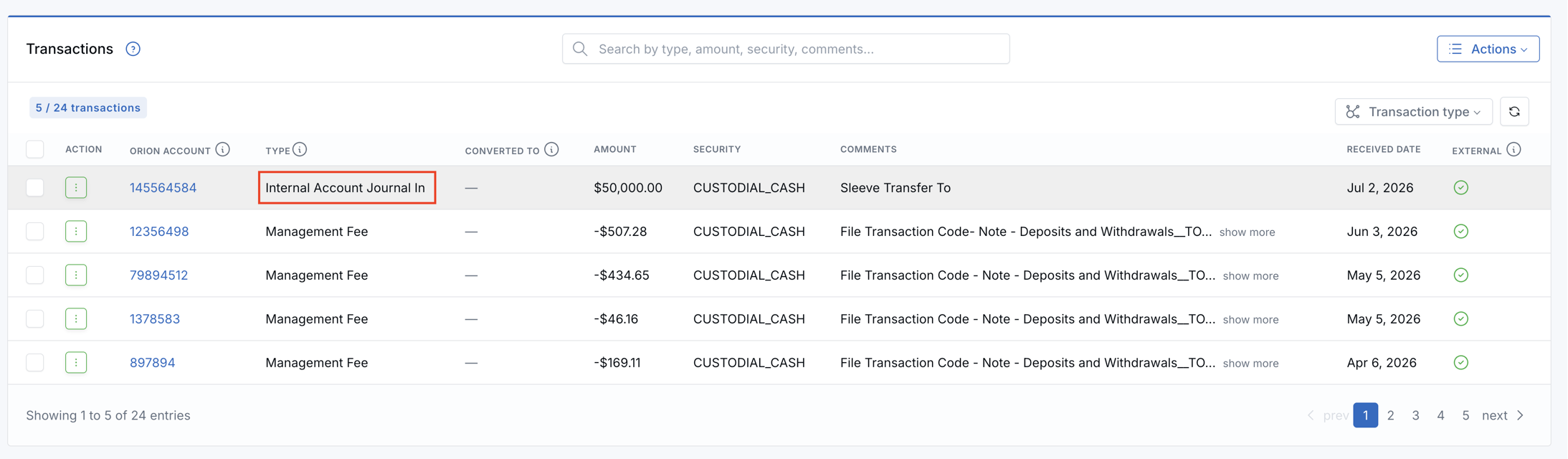Open Orion account 145564584 link
Viewport: 1568px width, 459px height.
163,188
